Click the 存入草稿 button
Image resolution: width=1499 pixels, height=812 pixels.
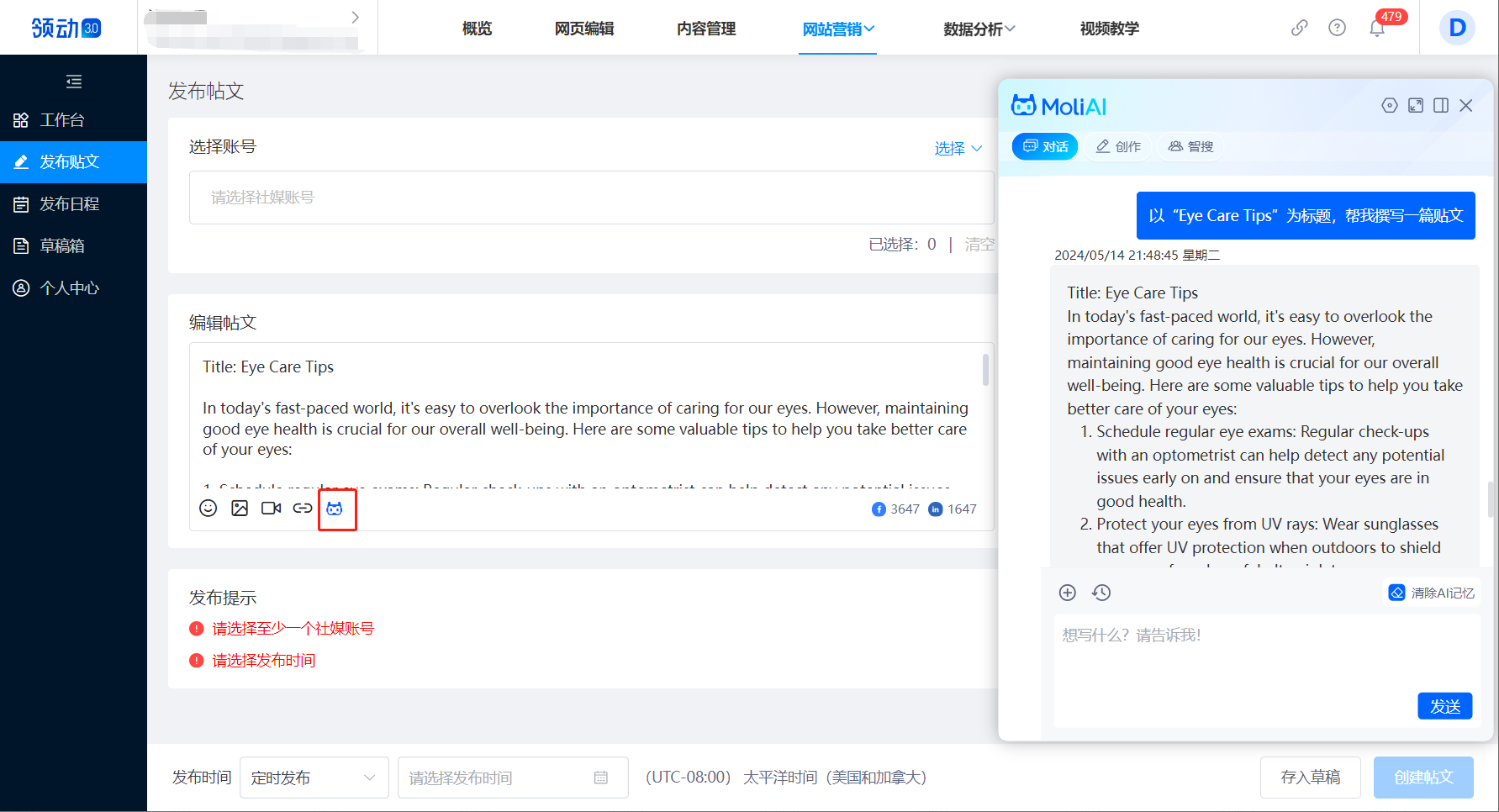click(x=1310, y=778)
